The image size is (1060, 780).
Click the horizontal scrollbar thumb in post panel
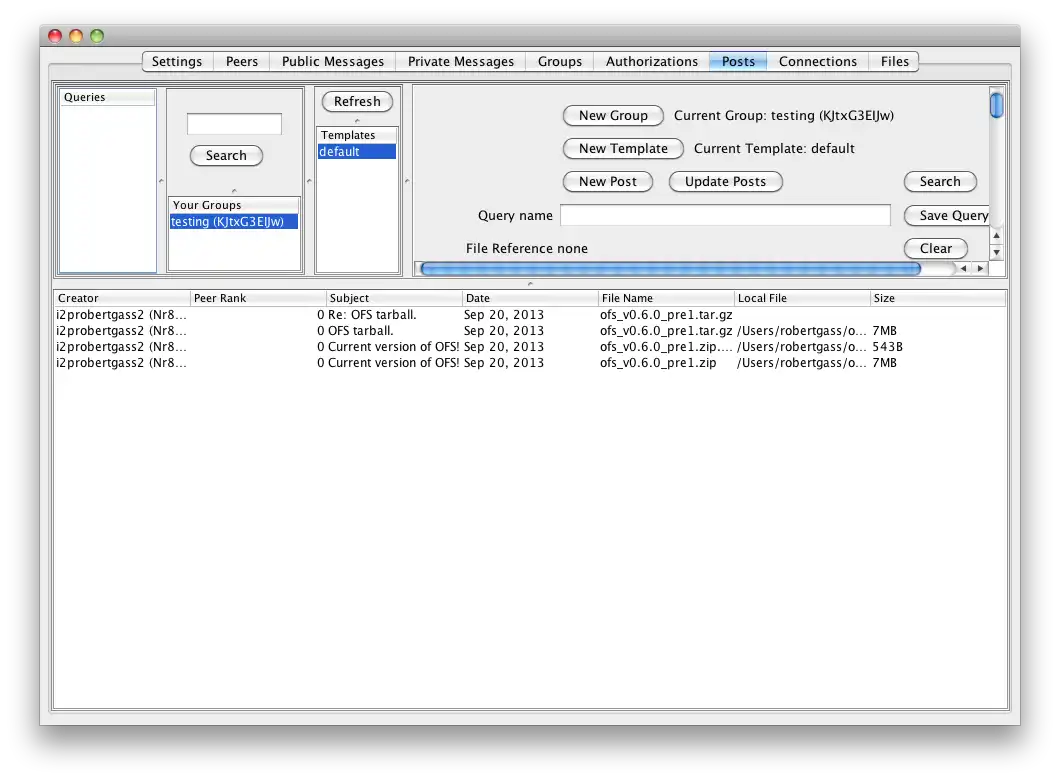tap(671, 269)
